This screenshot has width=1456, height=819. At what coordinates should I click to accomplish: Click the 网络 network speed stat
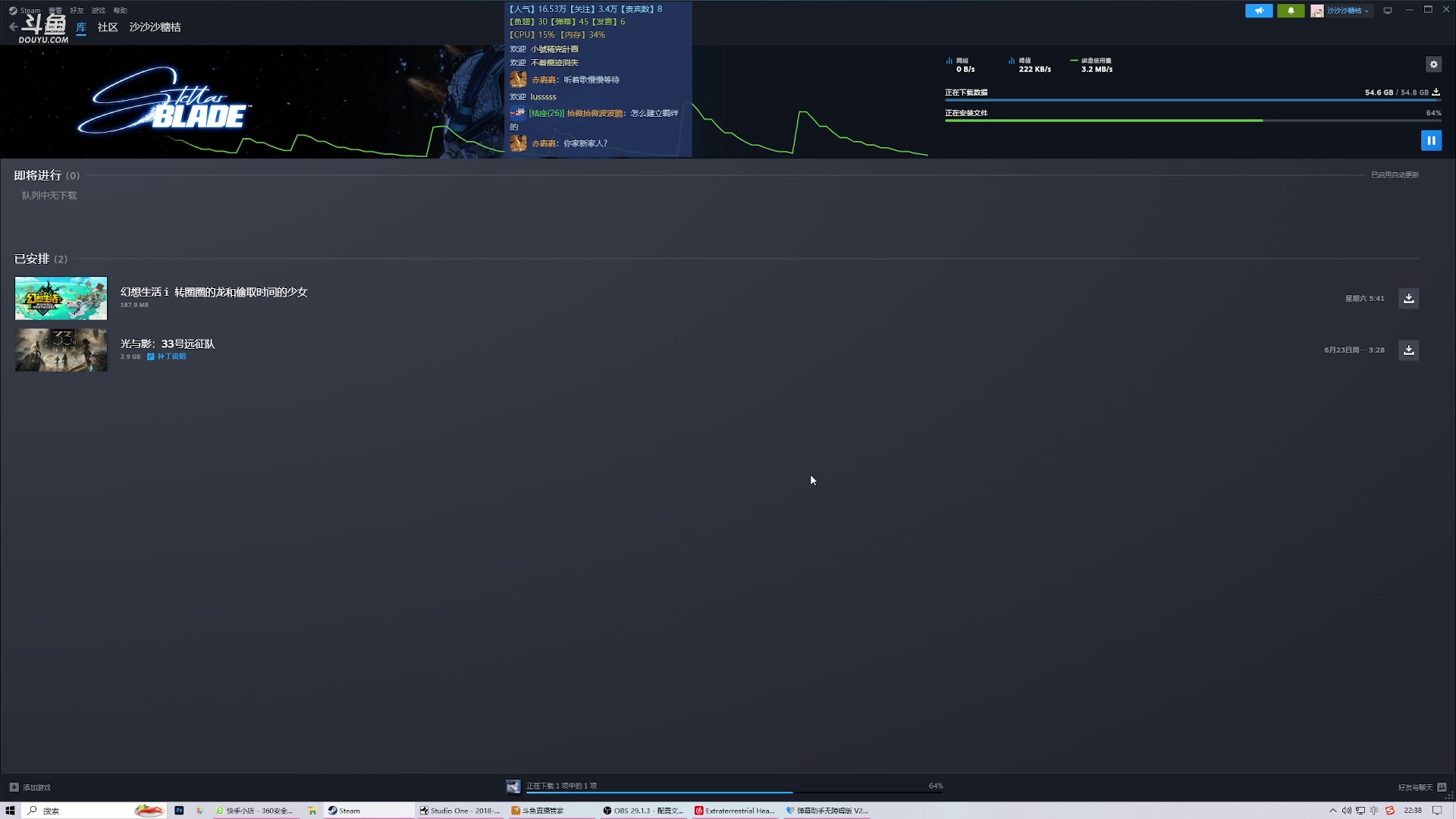961,64
